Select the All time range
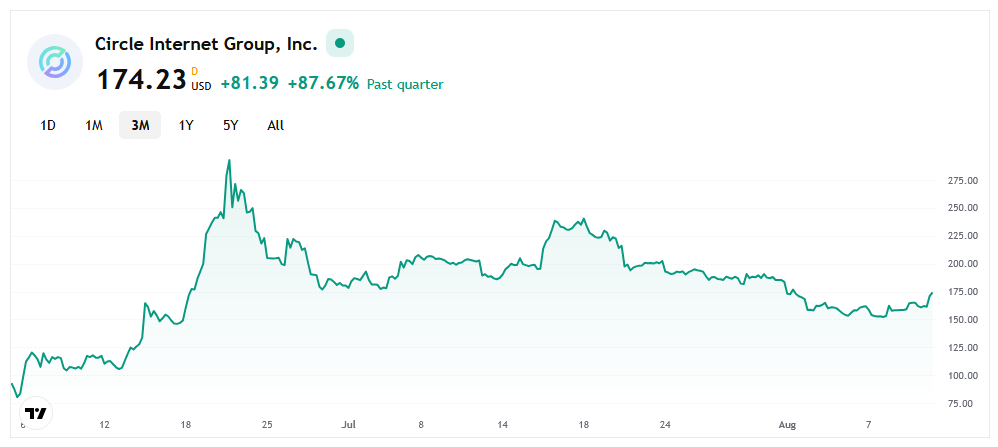This screenshot has height=447, width=998. pyautogui.click(x=276, y=125)
